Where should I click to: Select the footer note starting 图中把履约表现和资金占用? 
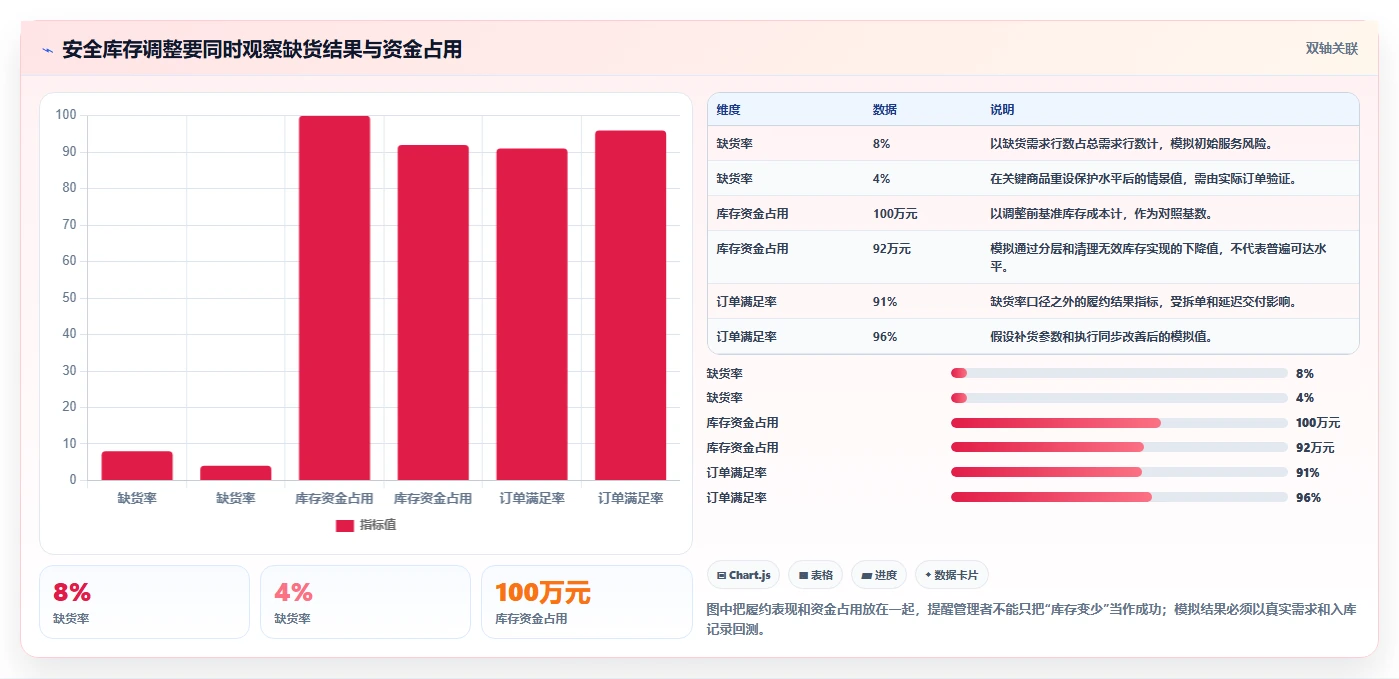pyautogui.click(x=1032, y=619)
